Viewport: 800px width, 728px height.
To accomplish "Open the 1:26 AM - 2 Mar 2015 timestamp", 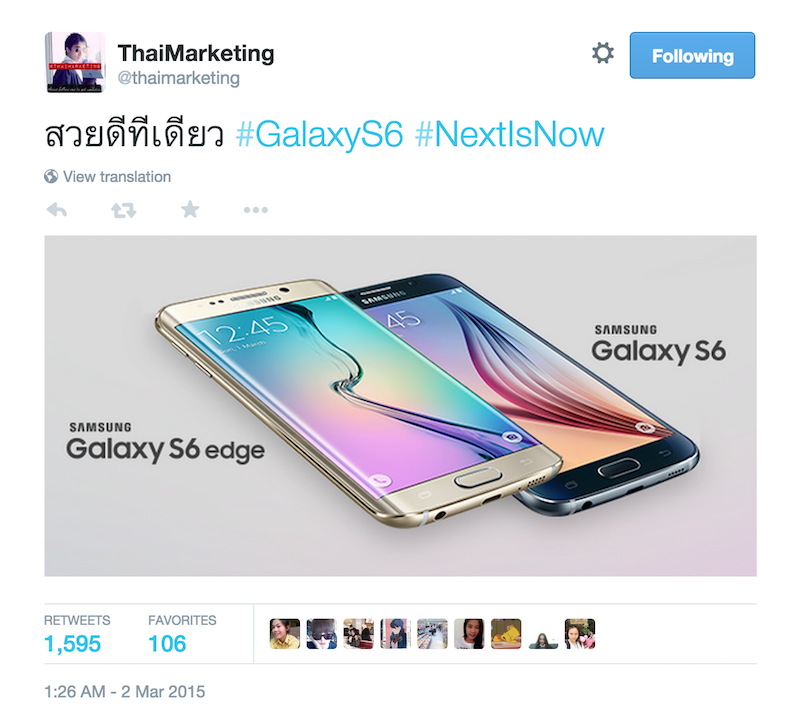I will tap(124, 692).
